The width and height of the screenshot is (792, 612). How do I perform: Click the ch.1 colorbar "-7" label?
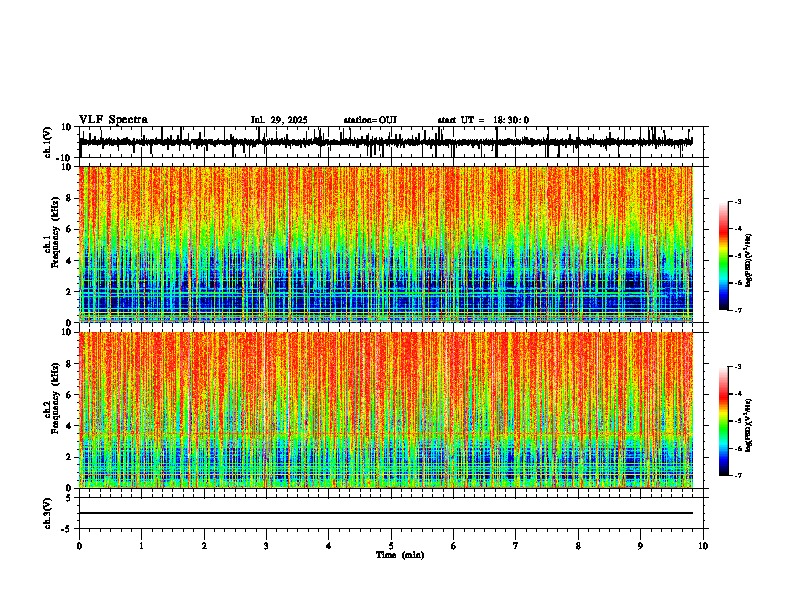coord(738,310)
